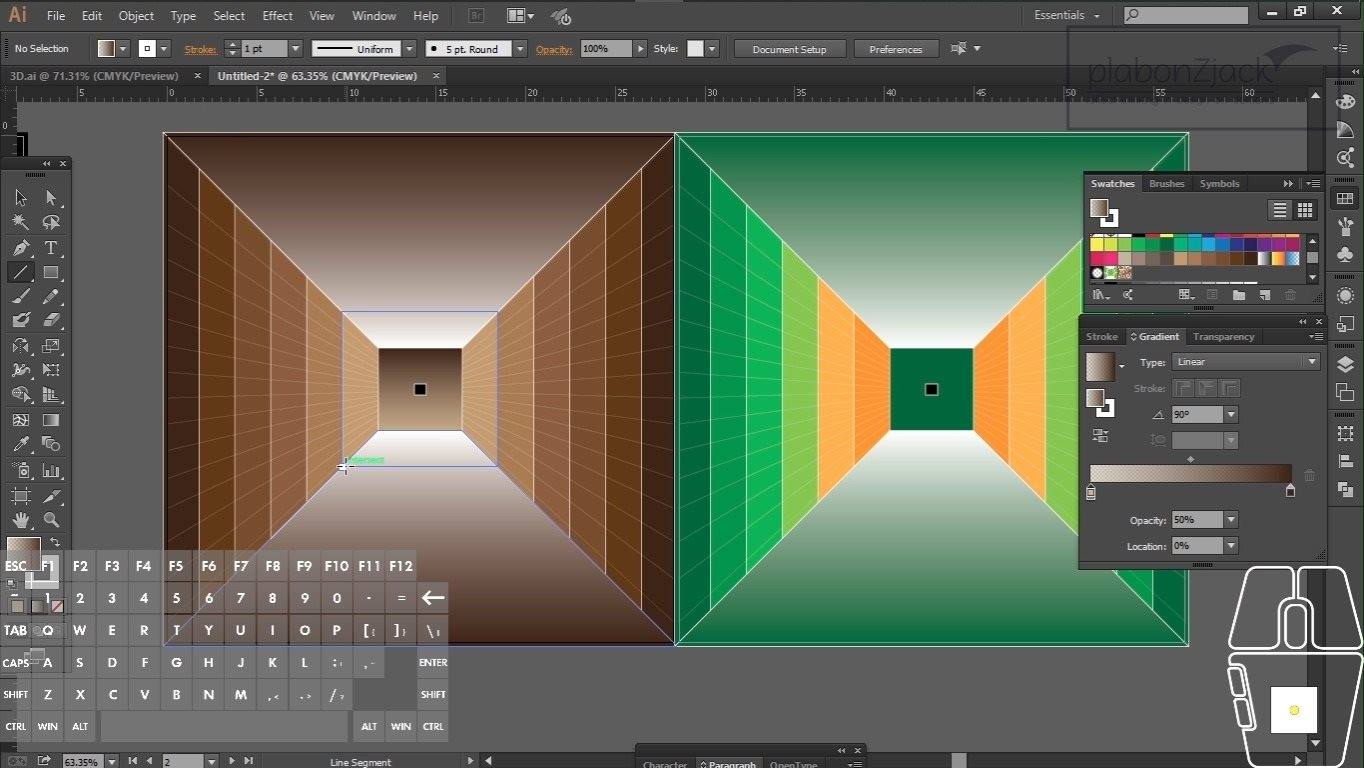Switch to the 3D.ai document tab
The image size is (1364, 768).
(93, 76)
